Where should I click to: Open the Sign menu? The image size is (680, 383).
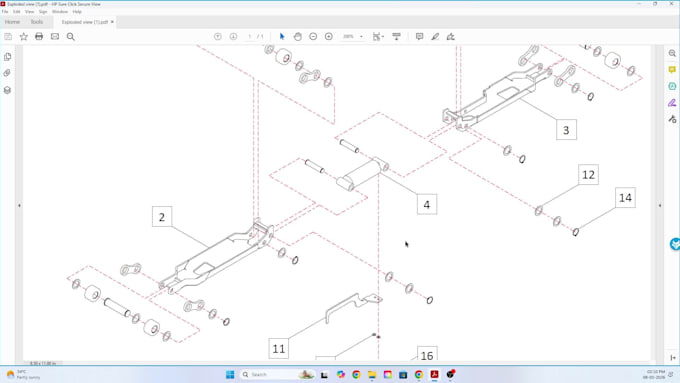pos(43,12)
